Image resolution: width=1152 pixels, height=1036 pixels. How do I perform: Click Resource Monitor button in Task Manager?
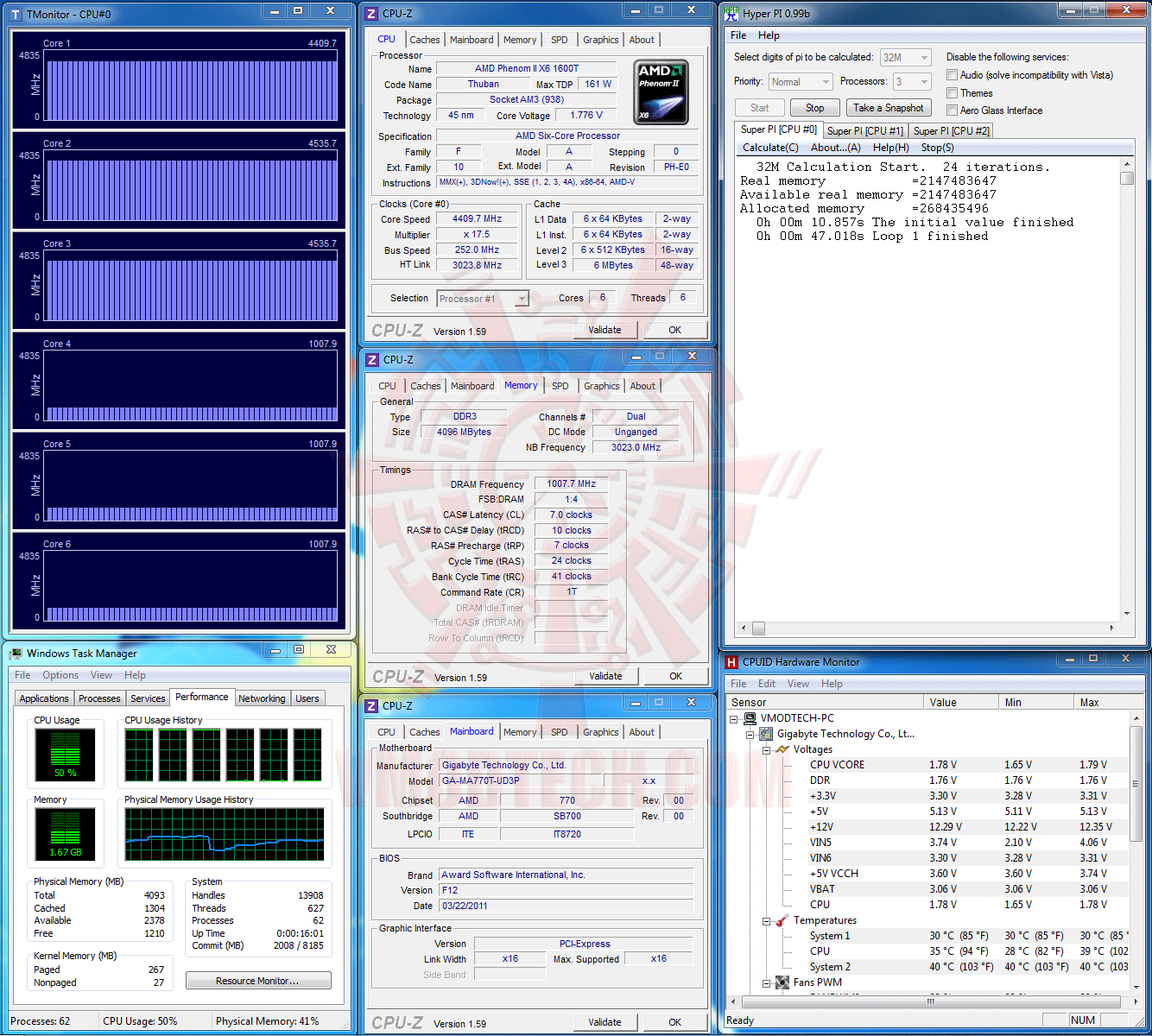click(258, 981)
